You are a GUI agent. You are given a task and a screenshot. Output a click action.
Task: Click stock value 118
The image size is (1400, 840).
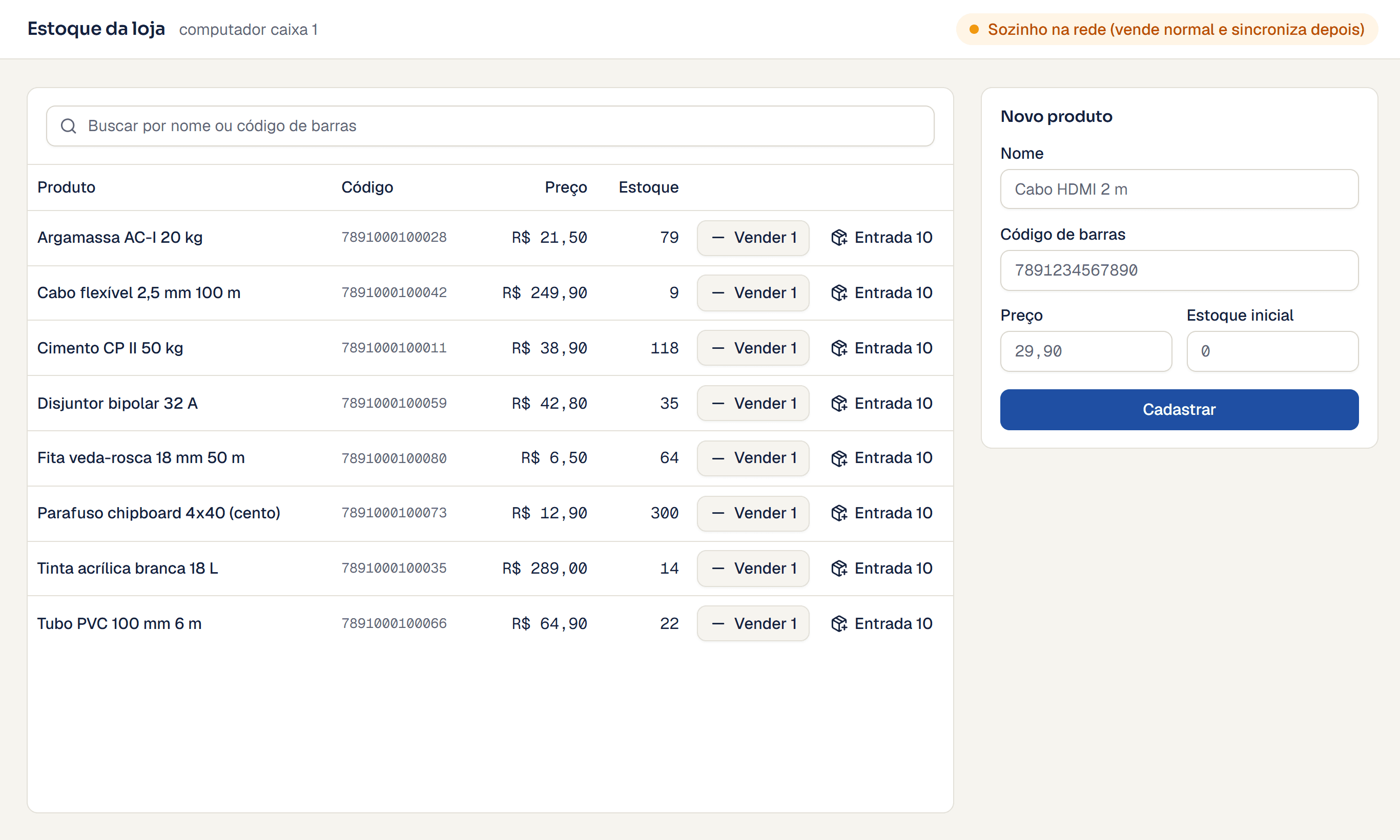pos(664,348)
